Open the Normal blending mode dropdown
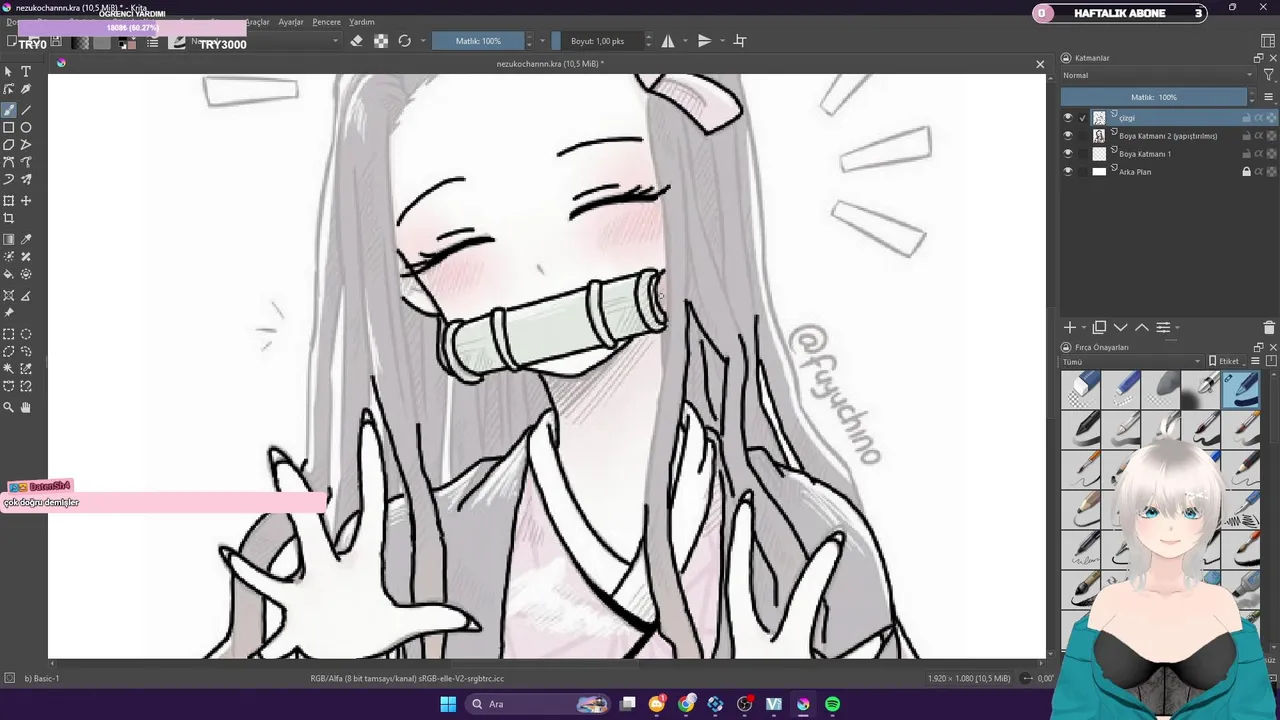The width and height of the screenshot is (1280, 720). point(1157,75)
